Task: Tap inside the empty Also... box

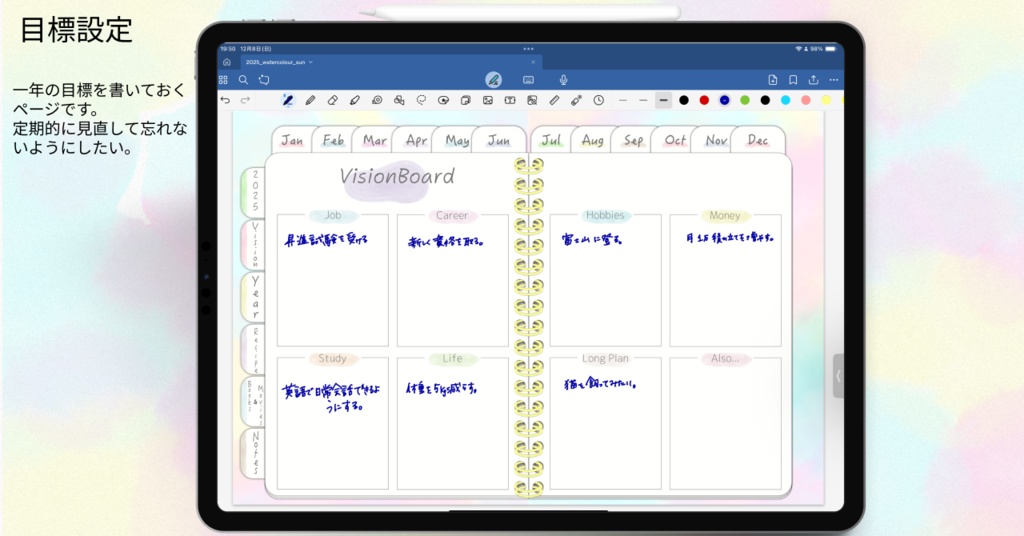Action: click(x=725, y=424)
